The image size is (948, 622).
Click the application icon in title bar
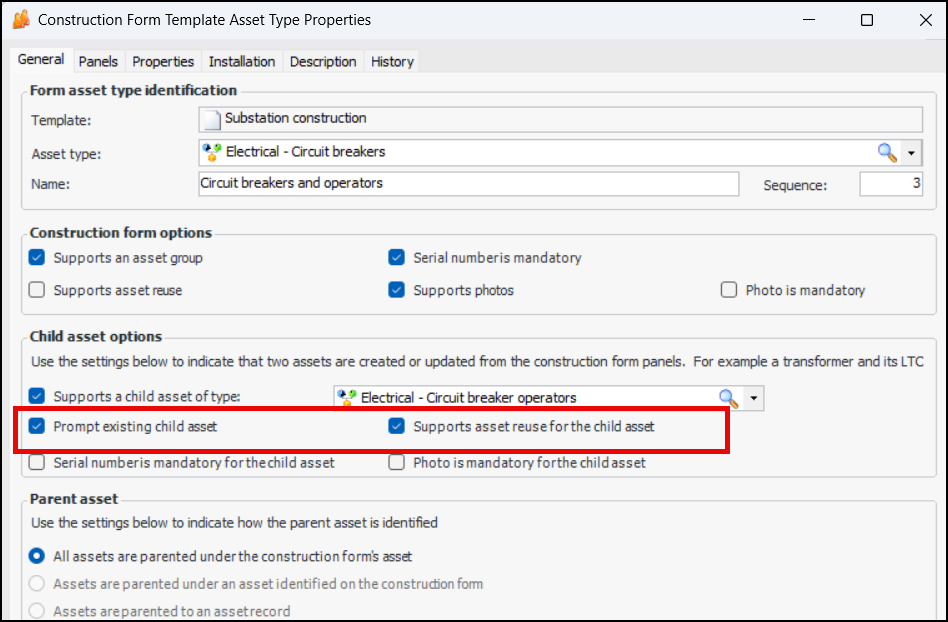coord(20,20)
